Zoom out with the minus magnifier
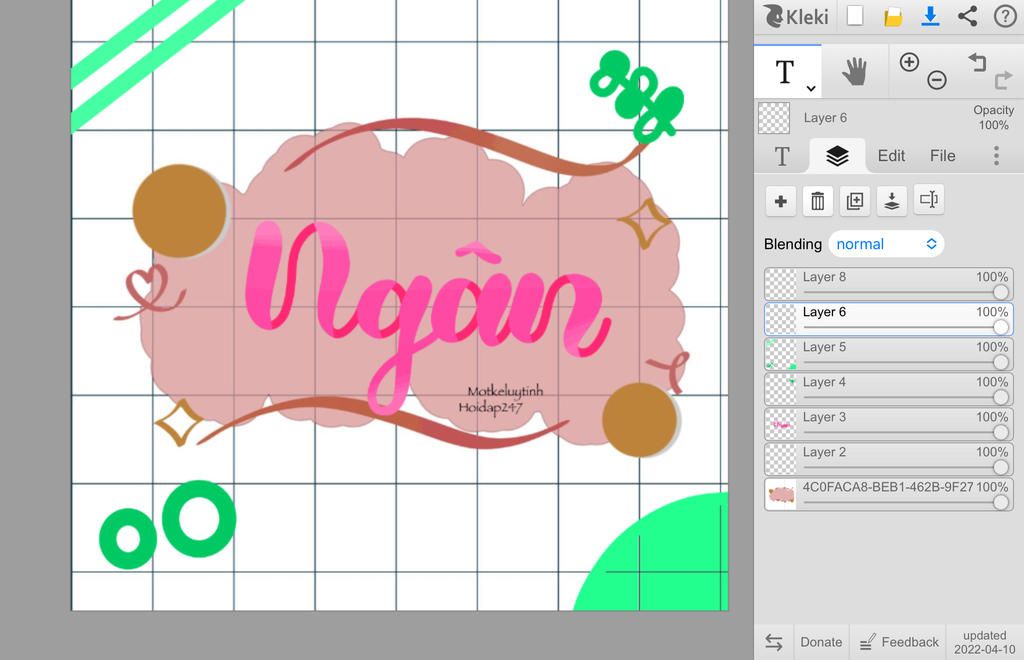1024x660 pixels. [936, 80]
